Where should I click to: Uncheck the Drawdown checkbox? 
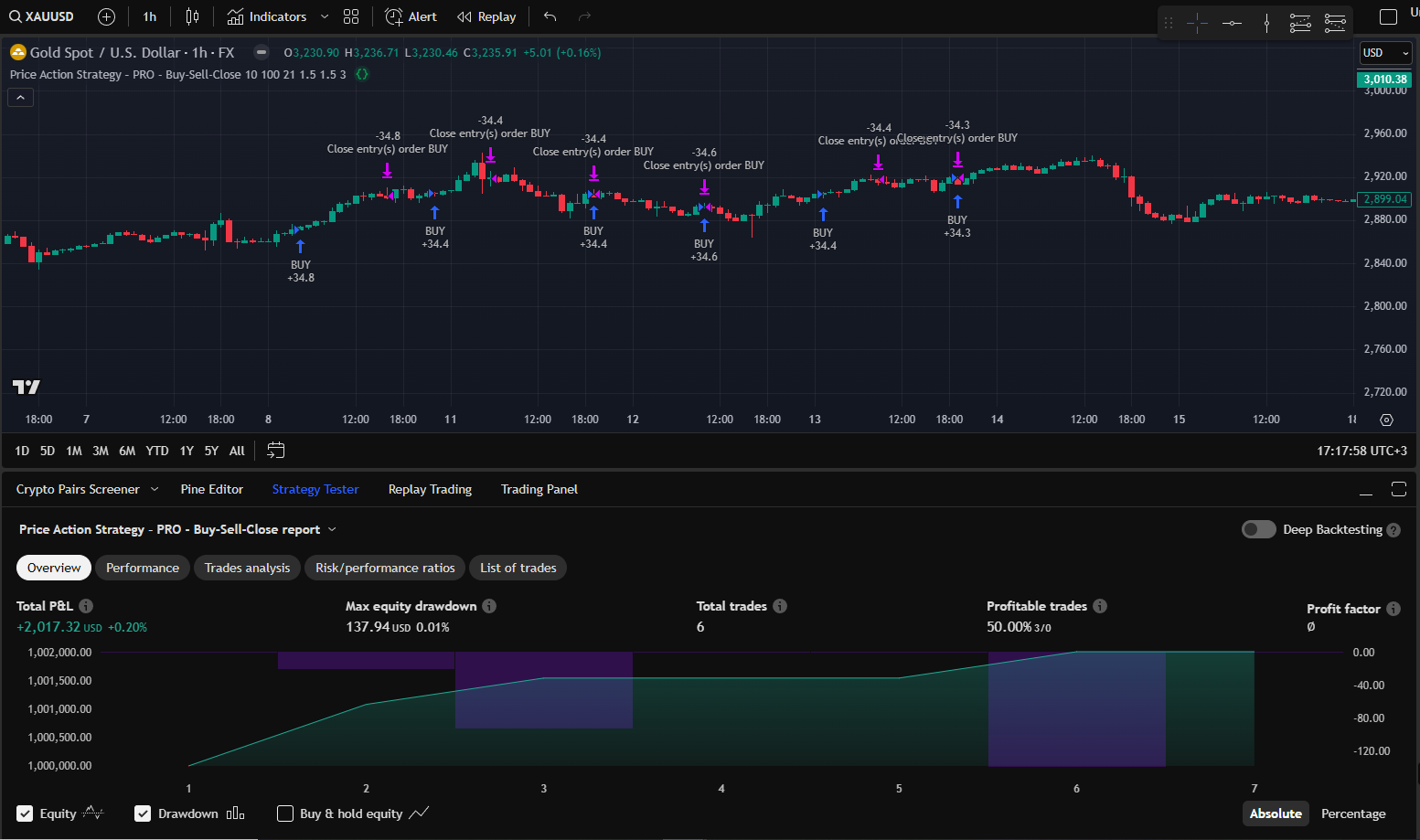(143, 813)
